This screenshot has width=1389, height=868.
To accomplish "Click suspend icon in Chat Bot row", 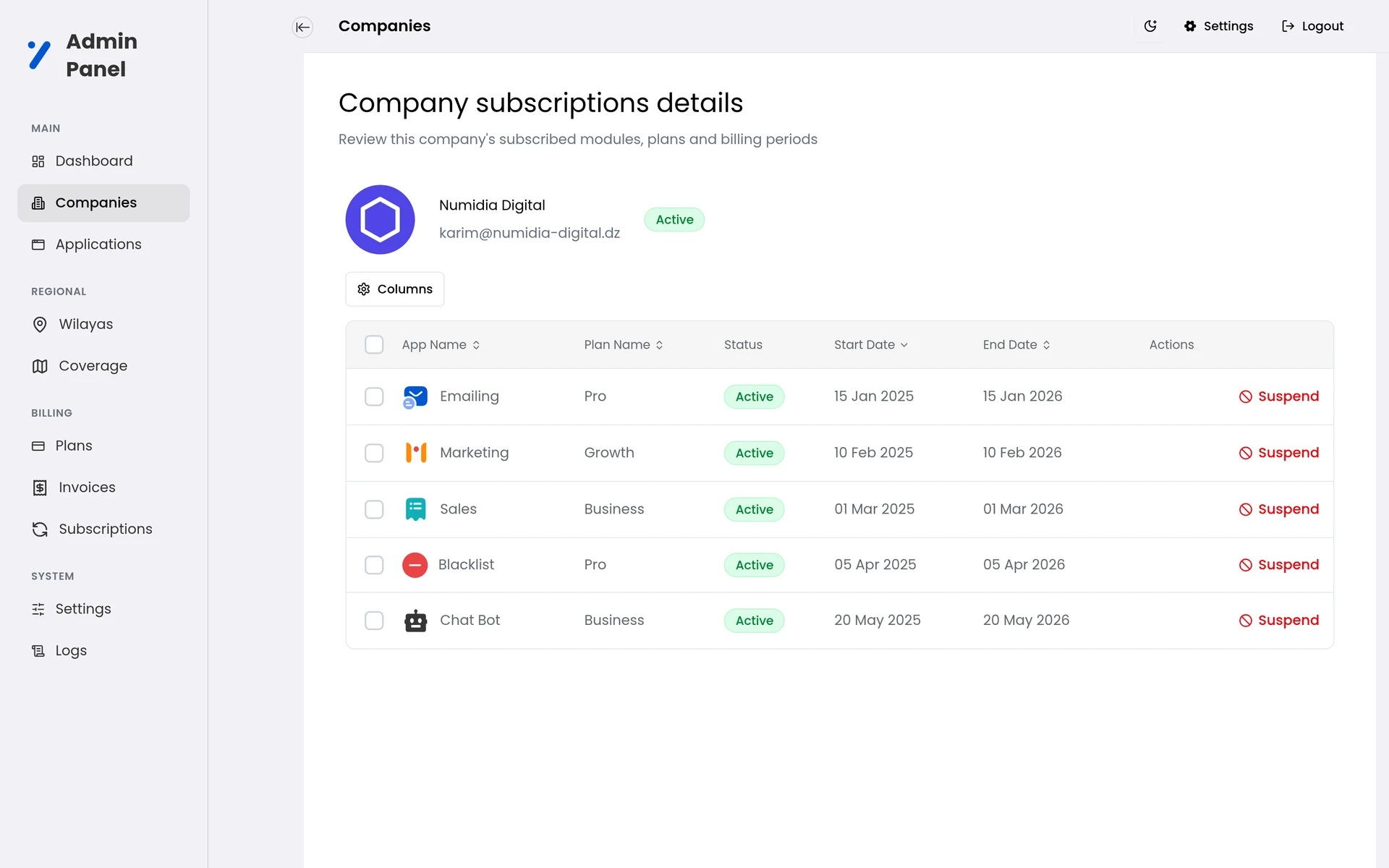I will (x=1245, y=621).
